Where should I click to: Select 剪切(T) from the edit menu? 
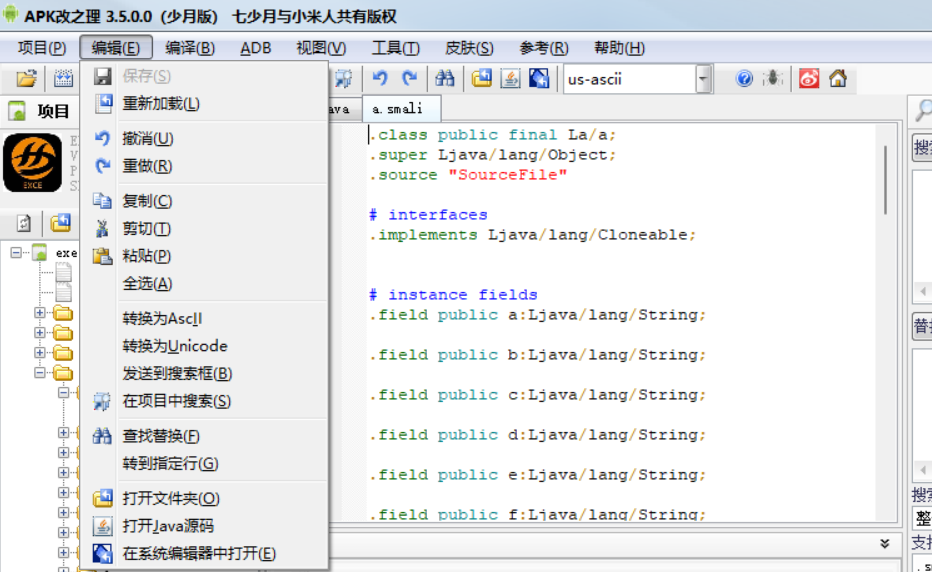pyautogui.click(x=204, y=228)
